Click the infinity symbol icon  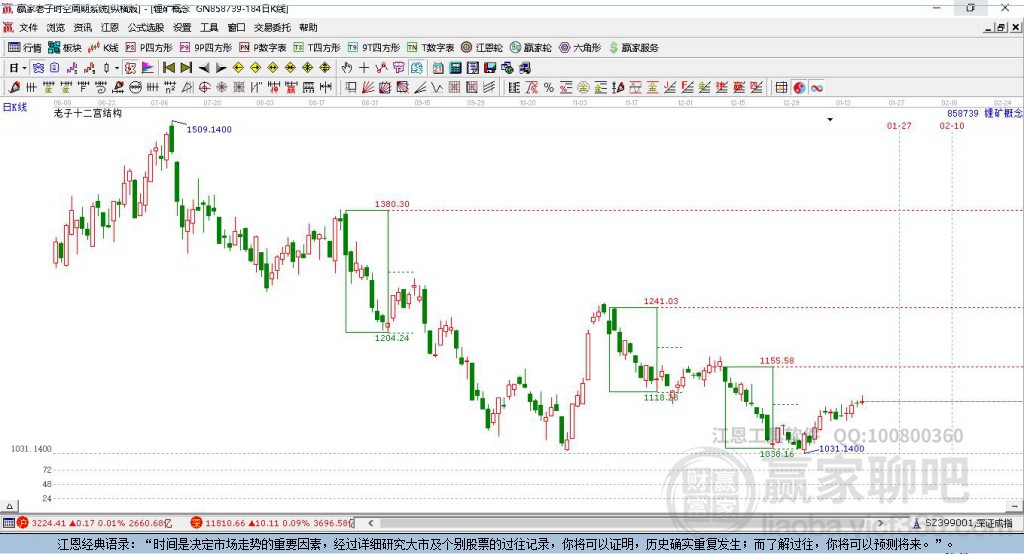click(817, 88)
